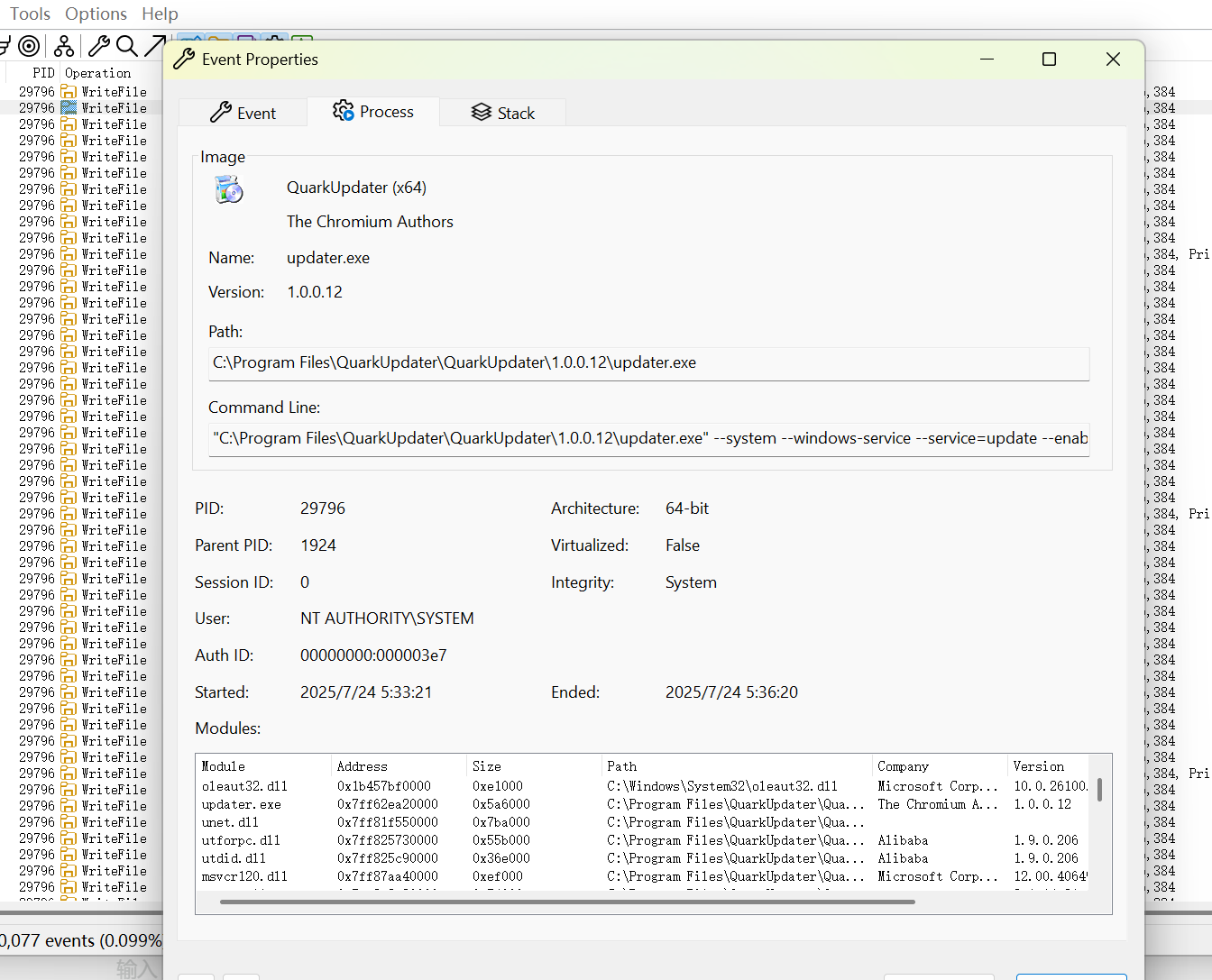Image resolution: width=1212 pixels, height=980 pixels.
Task: Click the Operation column header in Process Monitor
Action: coord(98,73)
